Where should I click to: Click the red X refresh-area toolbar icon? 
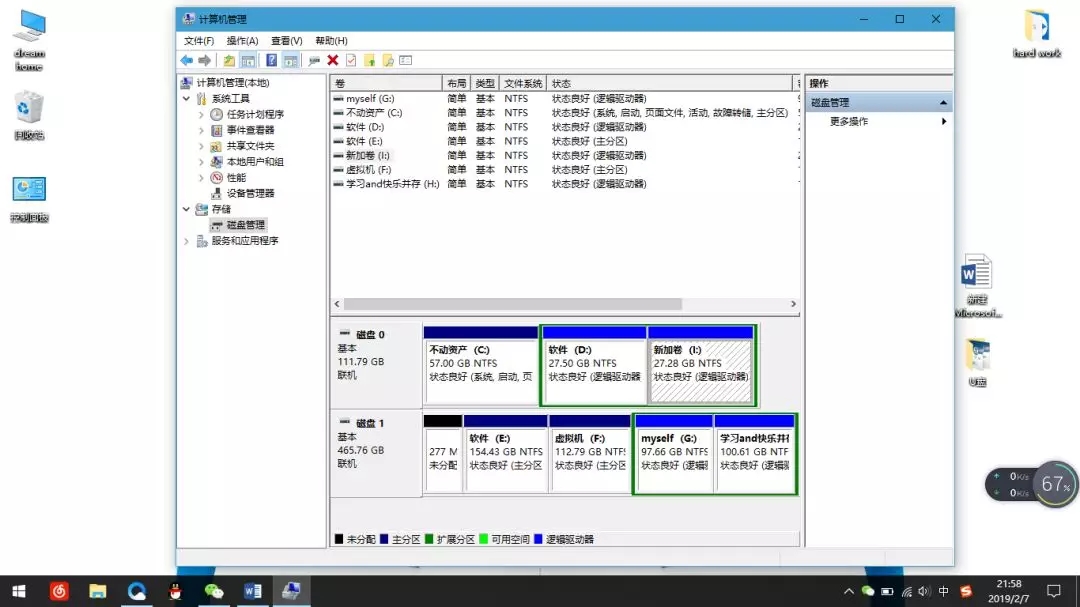(x=332, y=60)
